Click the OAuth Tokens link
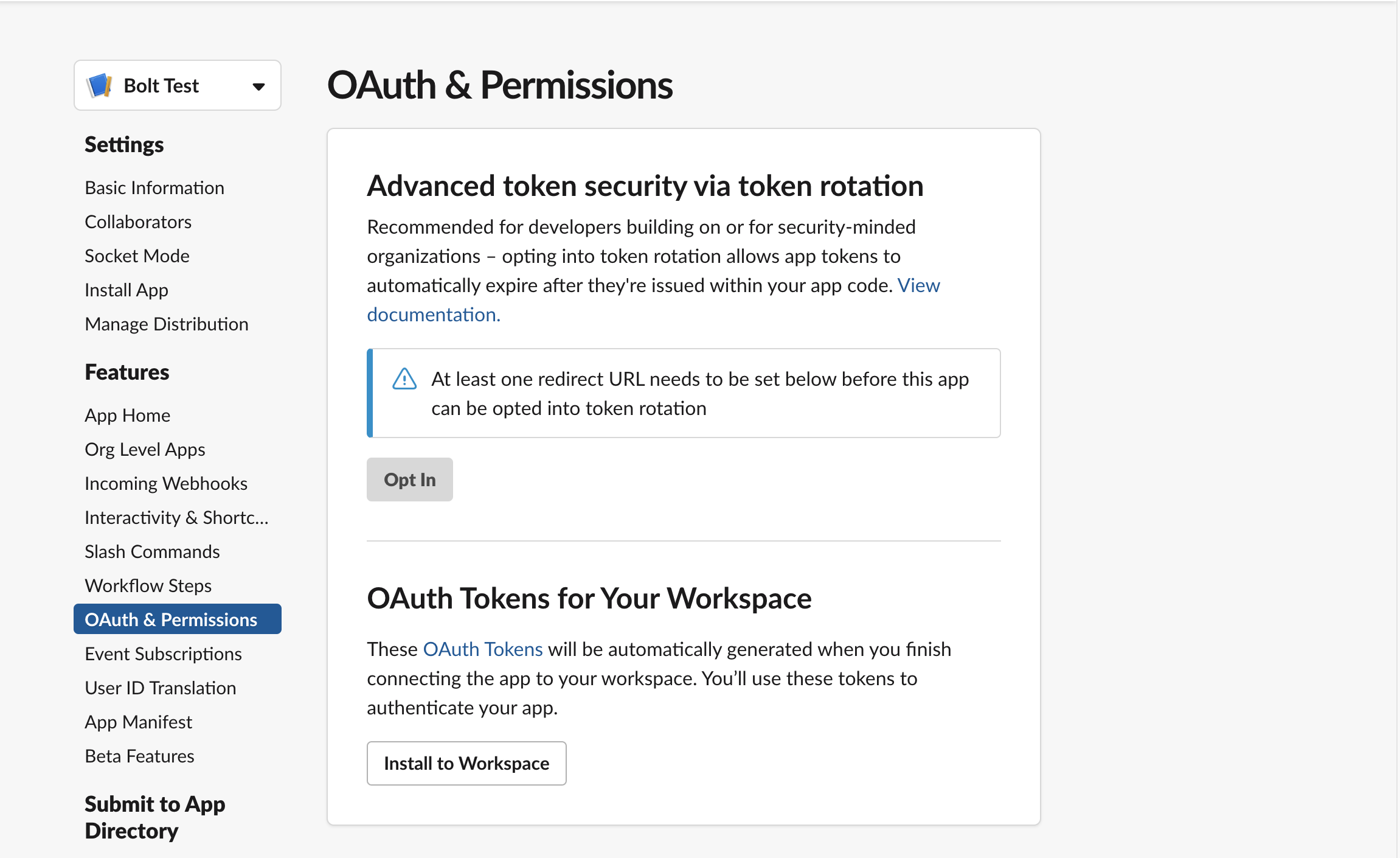1400x858 pixels. (x=483, y=649)
